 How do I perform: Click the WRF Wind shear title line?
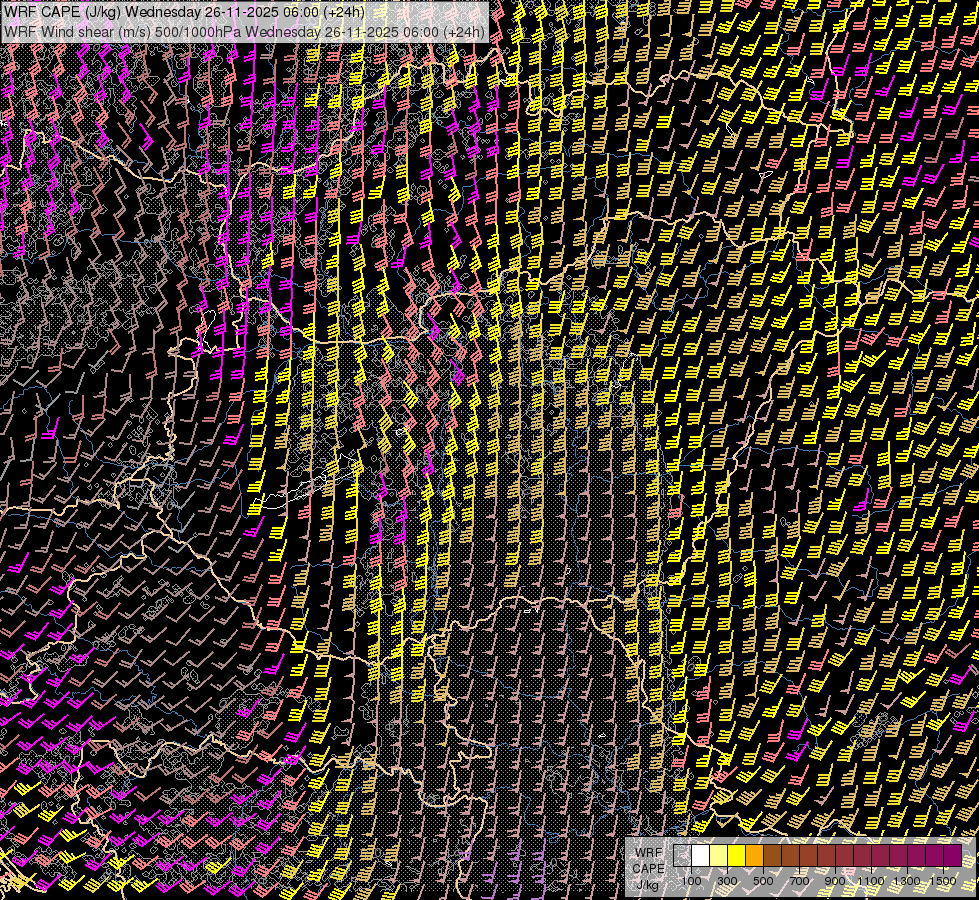[244, 32]
